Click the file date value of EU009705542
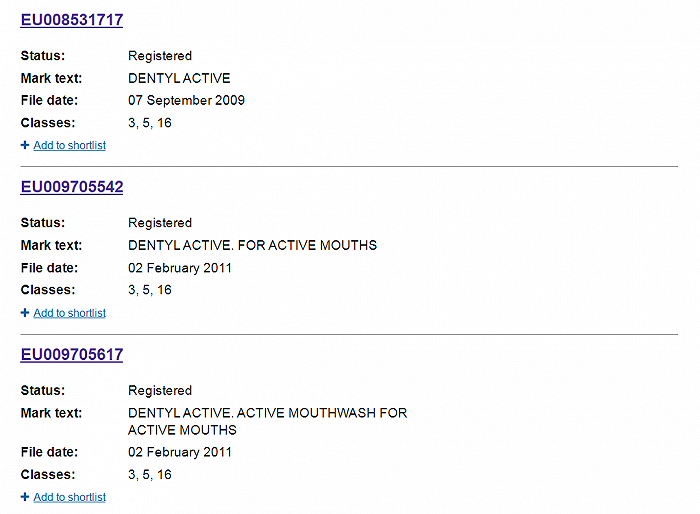Viewport: 700px width, 514px height. point(180,268)
